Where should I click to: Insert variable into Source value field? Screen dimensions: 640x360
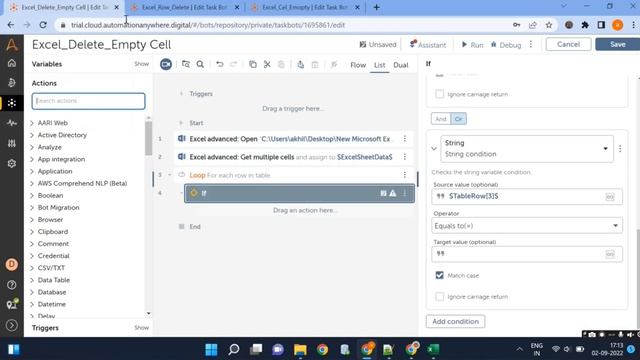tap(610, 197)
